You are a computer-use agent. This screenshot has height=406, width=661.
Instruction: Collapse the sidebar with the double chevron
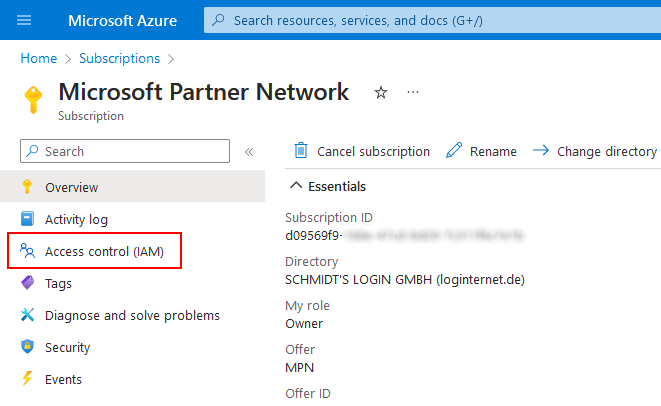[x=249, y=152]
